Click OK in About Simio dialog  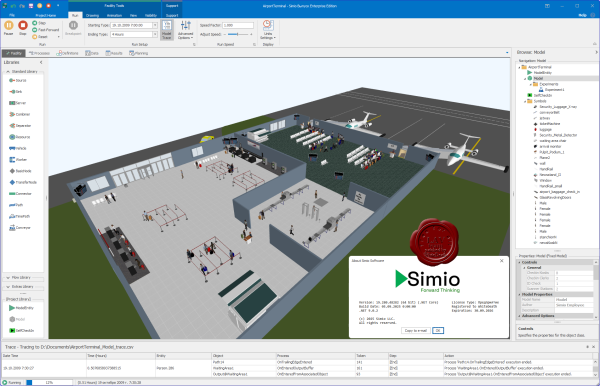pos(438,331)
